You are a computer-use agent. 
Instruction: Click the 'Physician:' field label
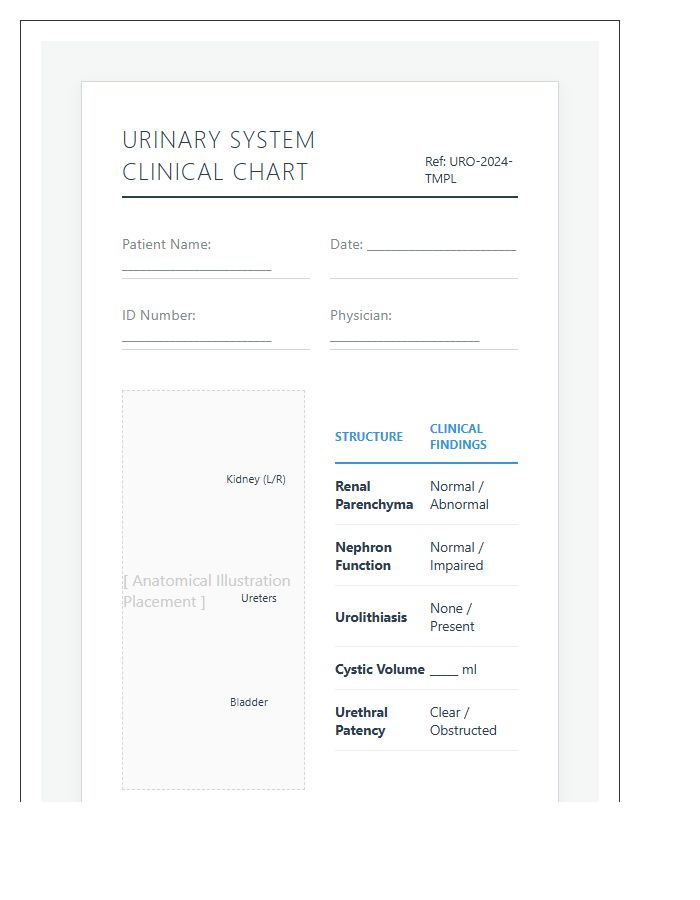361,315
